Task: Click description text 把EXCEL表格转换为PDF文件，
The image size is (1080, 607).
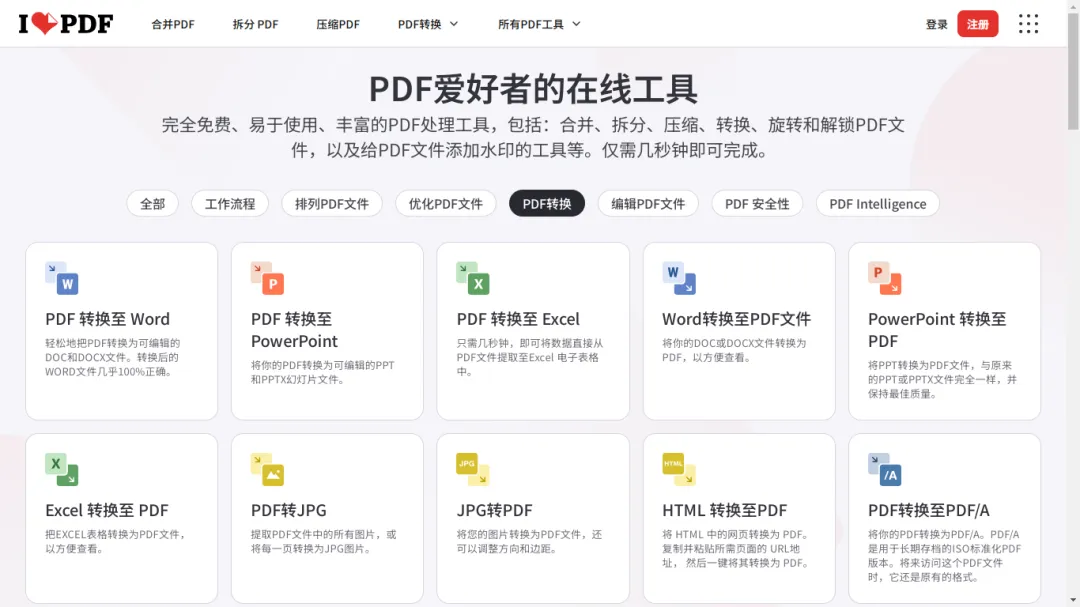Action: tap(116, 535)
